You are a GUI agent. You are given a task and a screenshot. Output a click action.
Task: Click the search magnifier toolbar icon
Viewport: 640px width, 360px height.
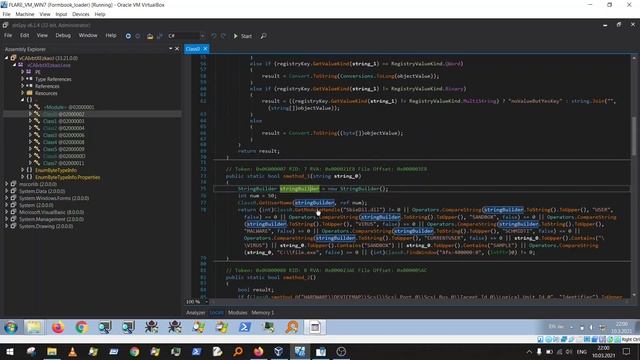coord(264,36)
